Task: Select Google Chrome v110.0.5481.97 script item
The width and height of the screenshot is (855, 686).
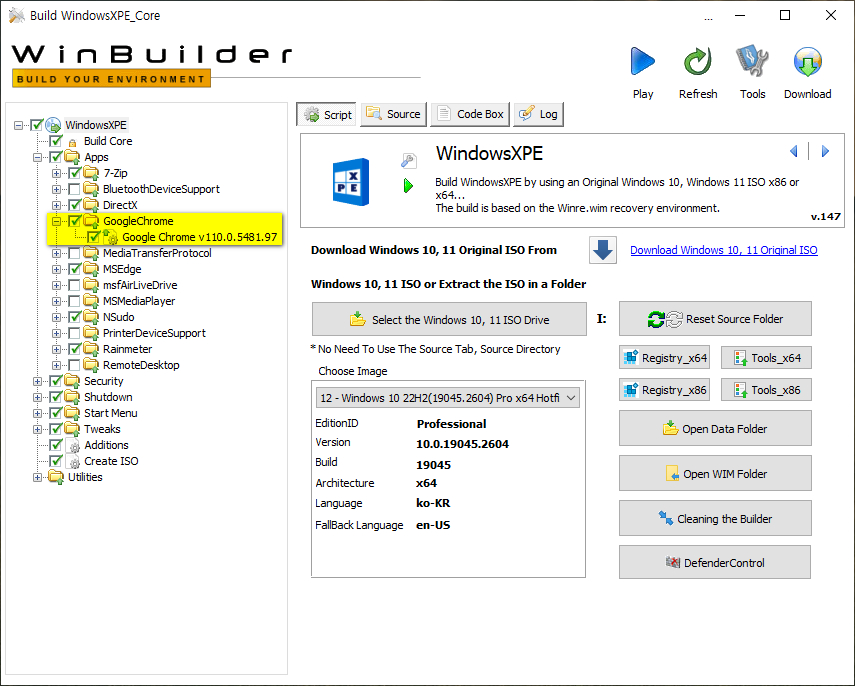Action: click(x=200, y=237)
